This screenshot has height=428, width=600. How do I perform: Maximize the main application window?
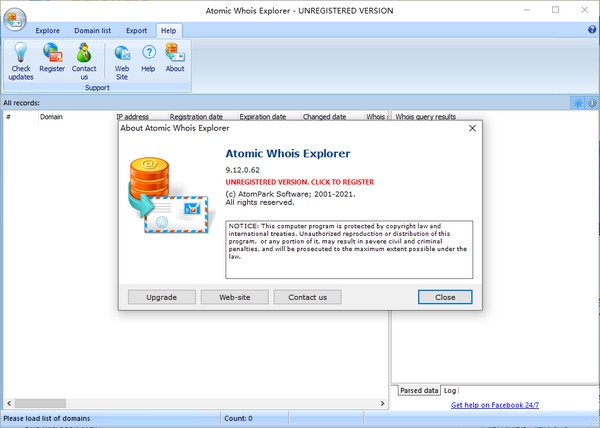click(556, 10)
